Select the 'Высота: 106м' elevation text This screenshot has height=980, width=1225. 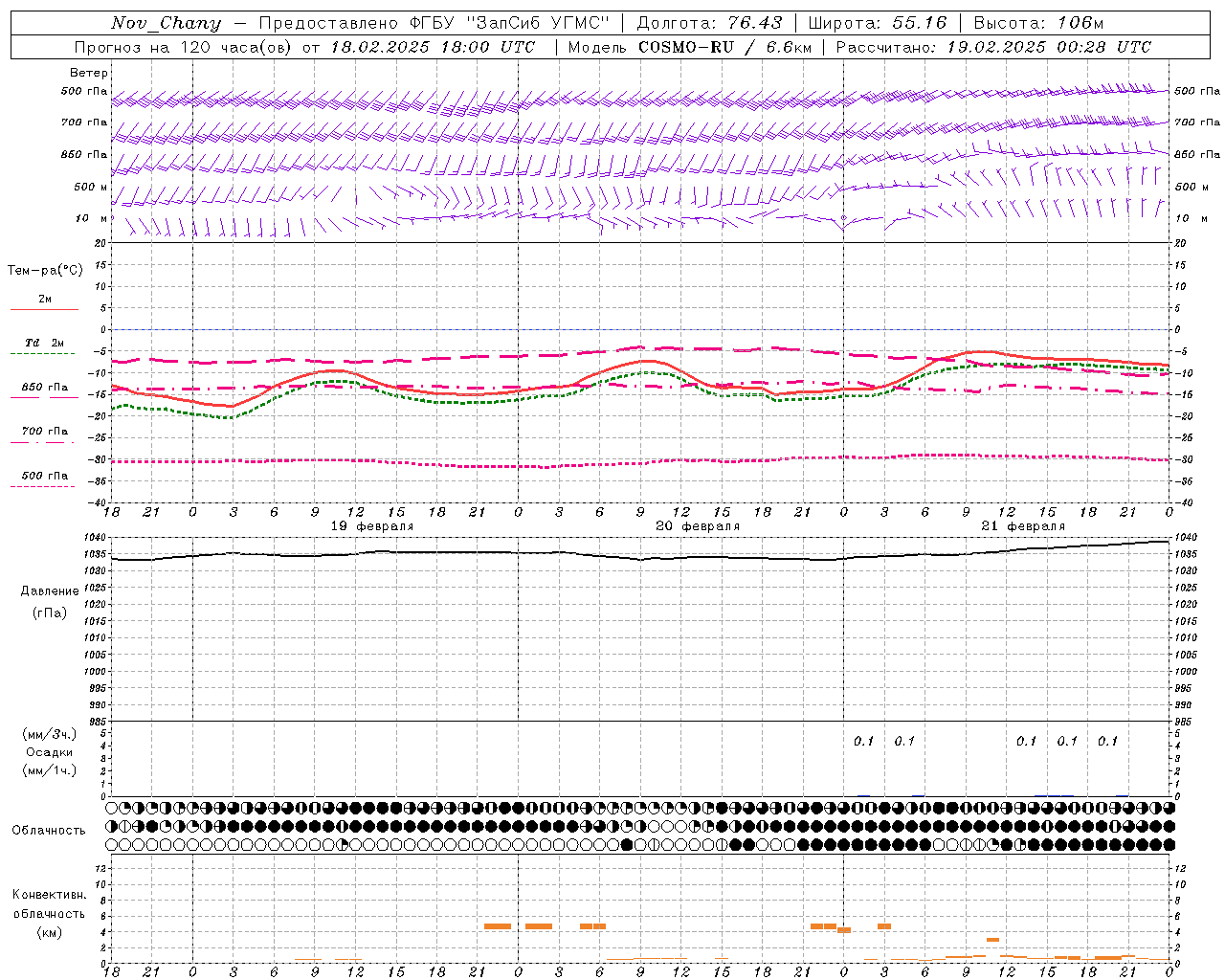tap(1038, 23)
